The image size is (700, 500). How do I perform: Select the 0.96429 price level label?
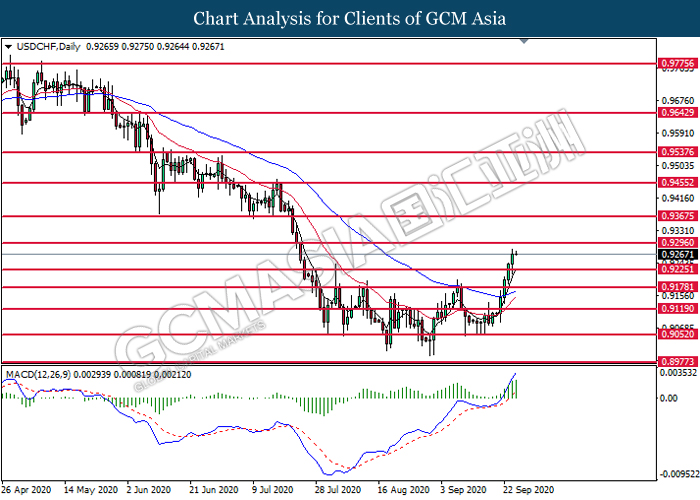click(678, 113)
